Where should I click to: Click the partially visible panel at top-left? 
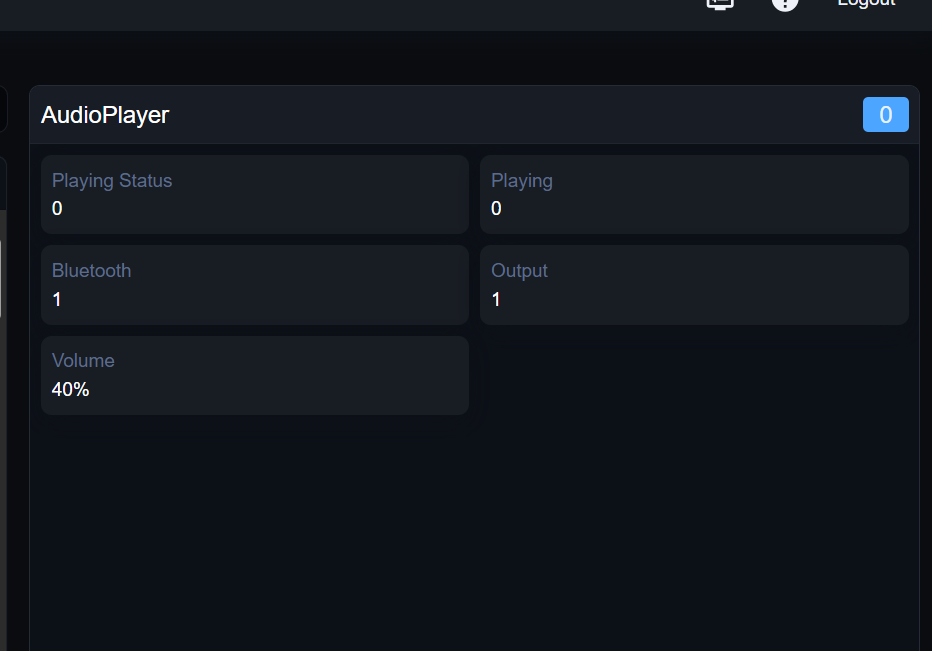[3, 109]
